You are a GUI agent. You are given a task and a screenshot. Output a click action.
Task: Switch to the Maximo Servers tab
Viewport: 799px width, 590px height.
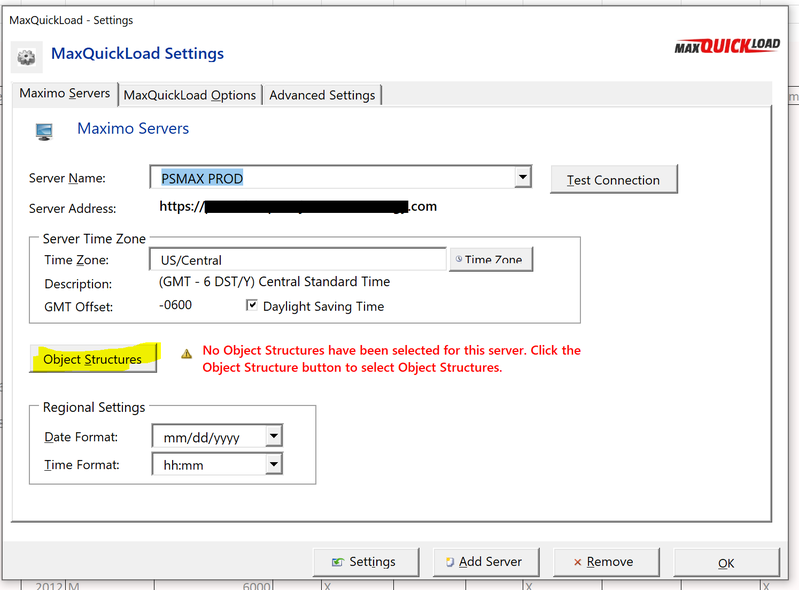pos(65,94)
